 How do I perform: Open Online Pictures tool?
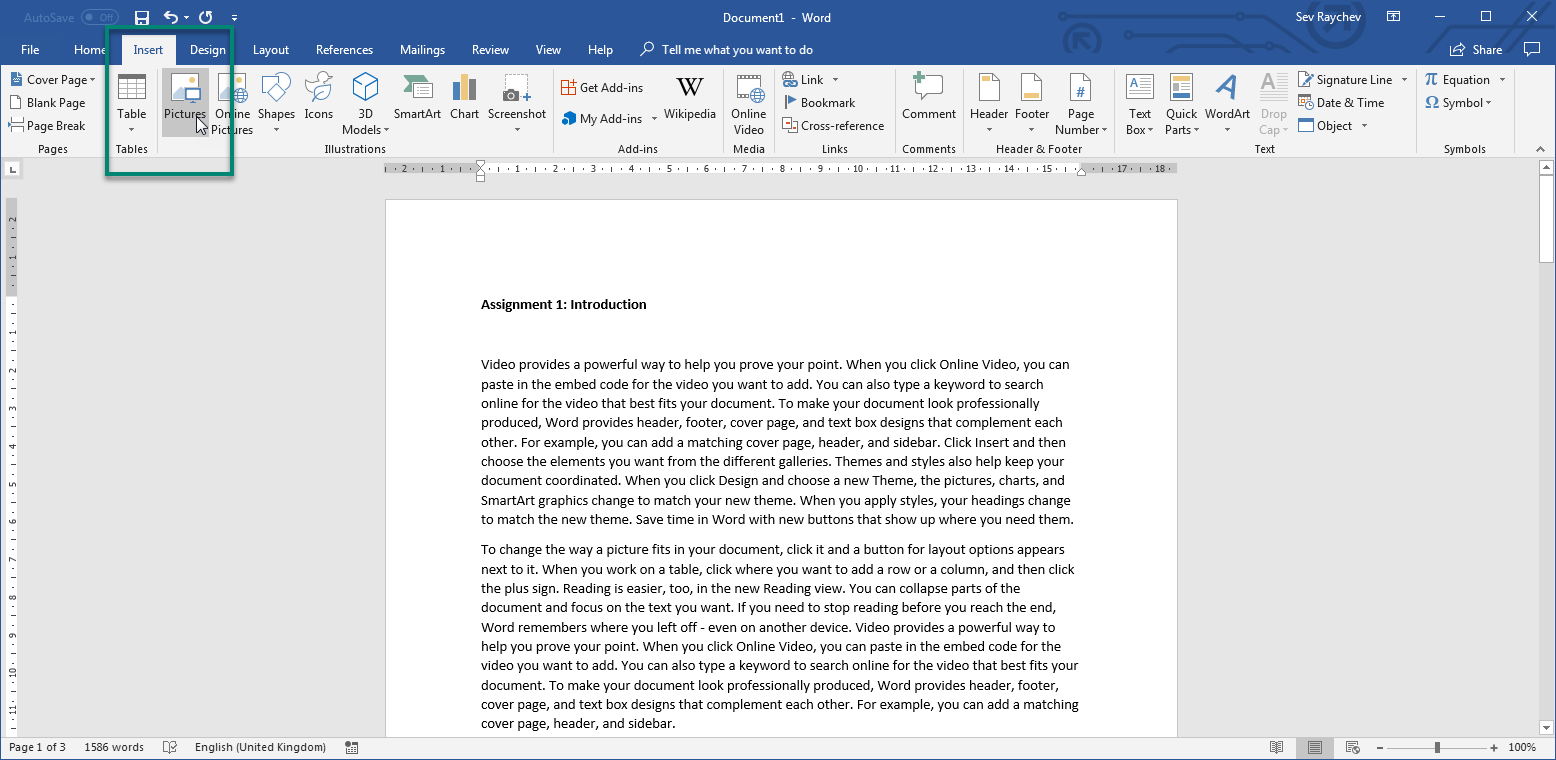233,102
